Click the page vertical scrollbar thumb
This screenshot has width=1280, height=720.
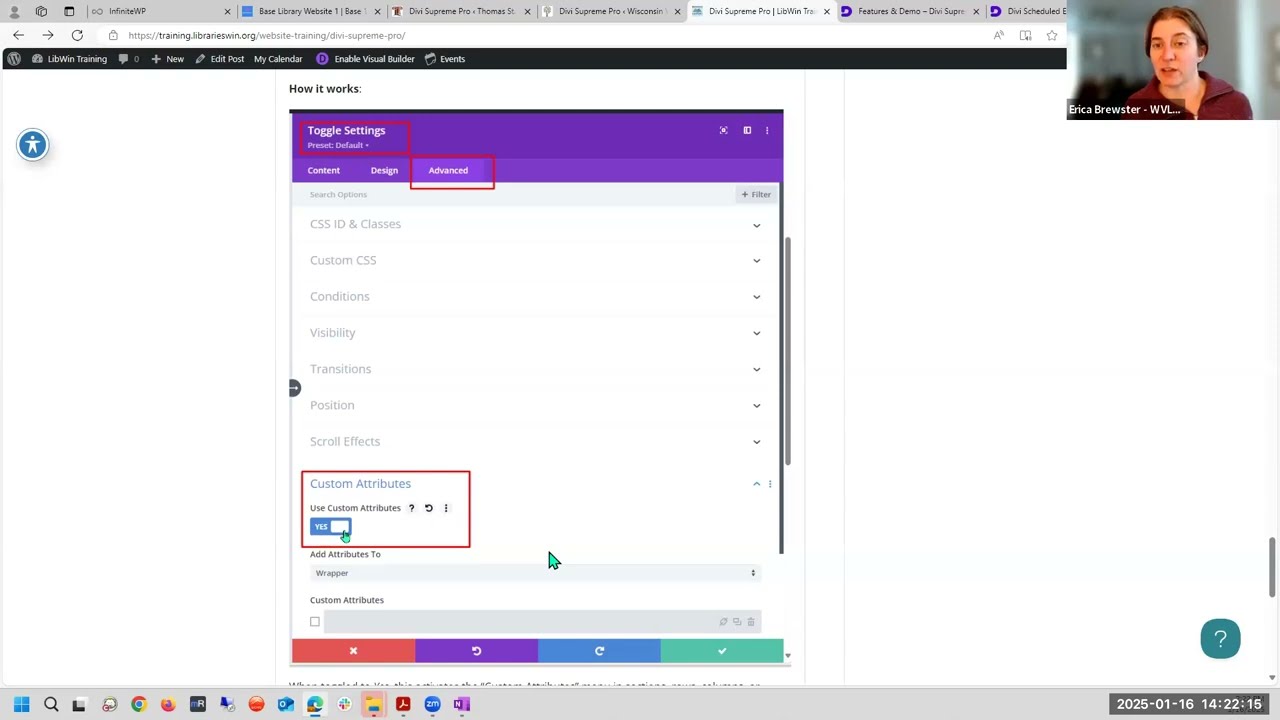pyautogui.click(x=1272, y=566)
